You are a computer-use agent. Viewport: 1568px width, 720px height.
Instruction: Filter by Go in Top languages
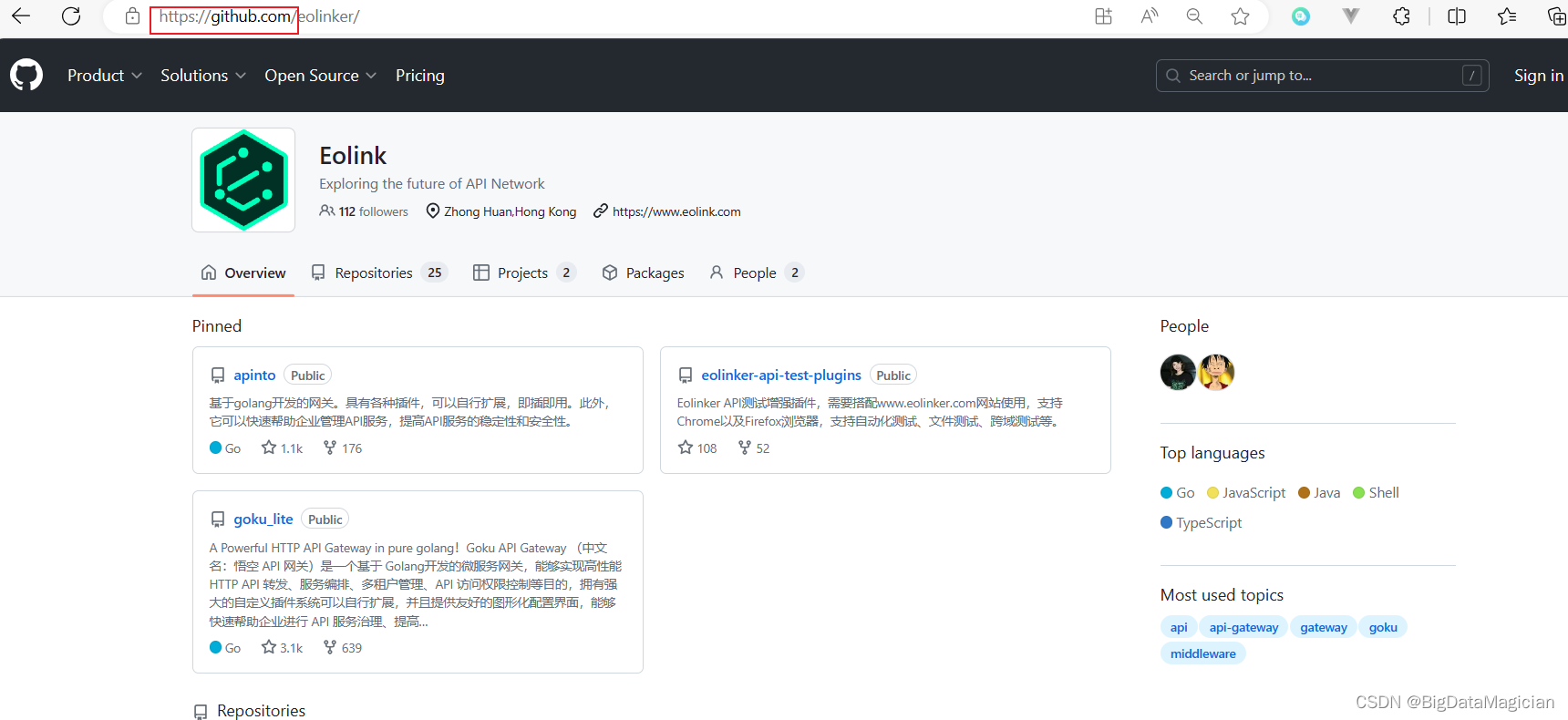point(1178,493)
